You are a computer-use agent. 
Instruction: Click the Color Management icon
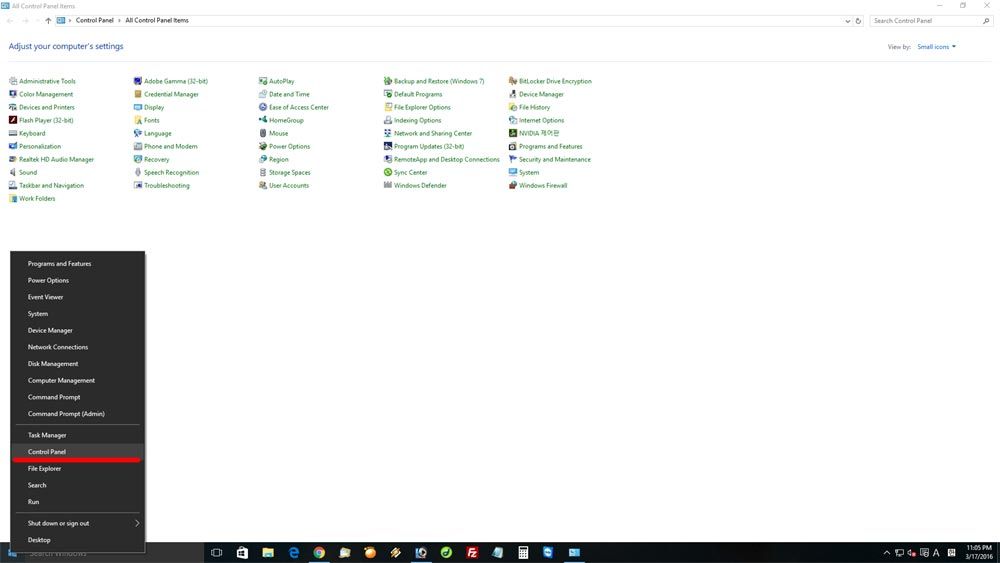click(13, 94)
